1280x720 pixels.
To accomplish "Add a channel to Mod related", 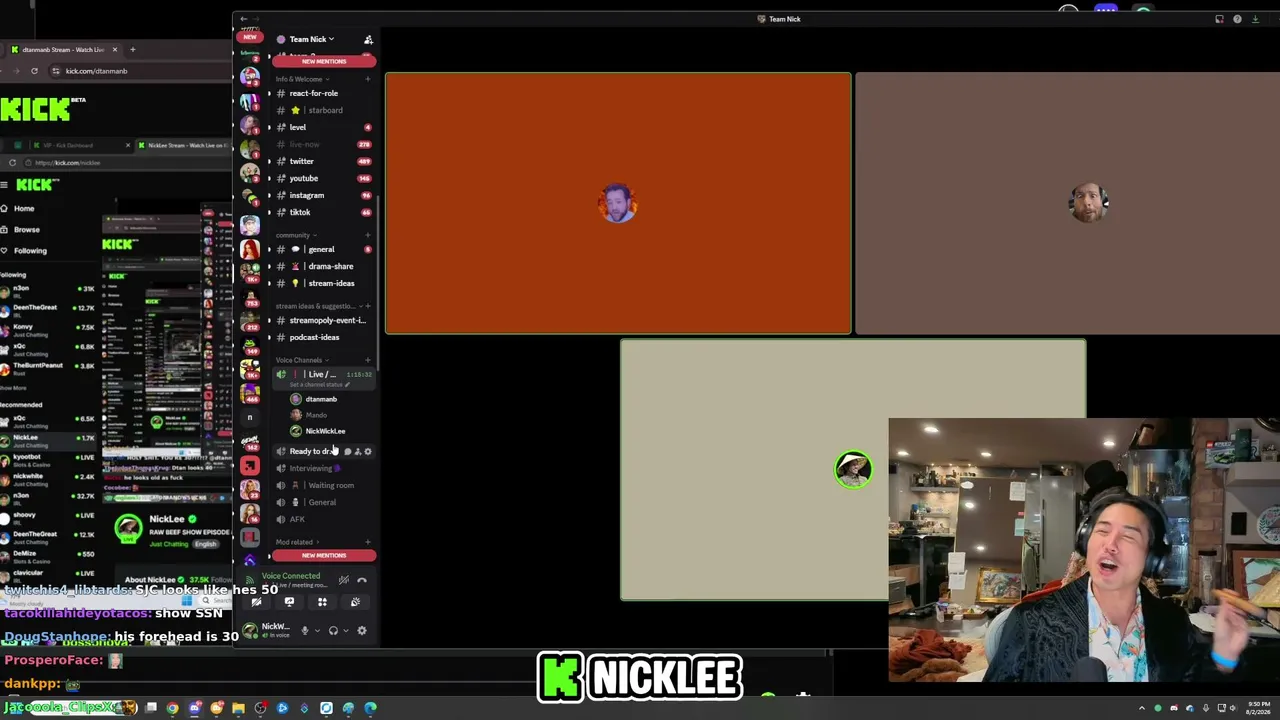I will pyautogui.click(x=368, y=542).
